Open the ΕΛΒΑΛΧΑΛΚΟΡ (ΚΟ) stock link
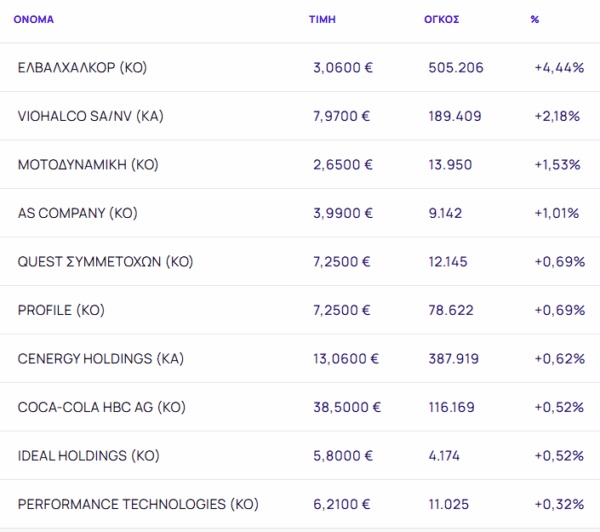Viewport: 600px width, 532px height. point(82,67)
